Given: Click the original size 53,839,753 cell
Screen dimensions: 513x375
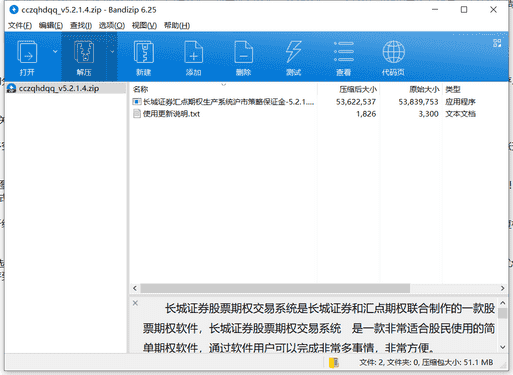Looking at the screenshot, I should click(x=418, y=102).
